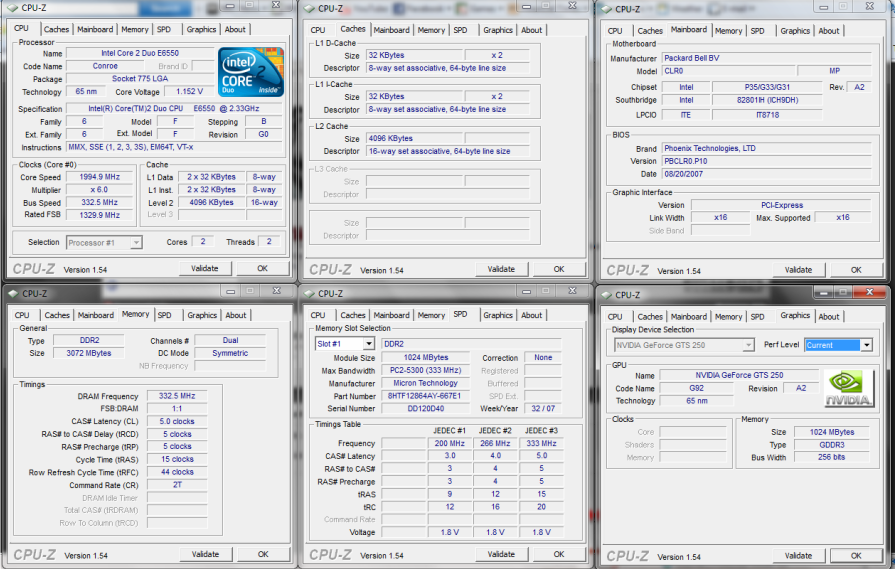Click the CPU-Z title bar icon of the top-right window
This screenshot has width=895, height=569.
[606, 9]
